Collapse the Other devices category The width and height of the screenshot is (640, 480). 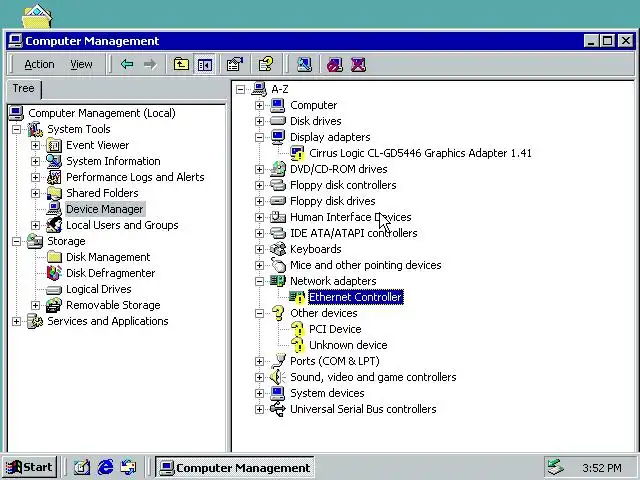(259, 313)
